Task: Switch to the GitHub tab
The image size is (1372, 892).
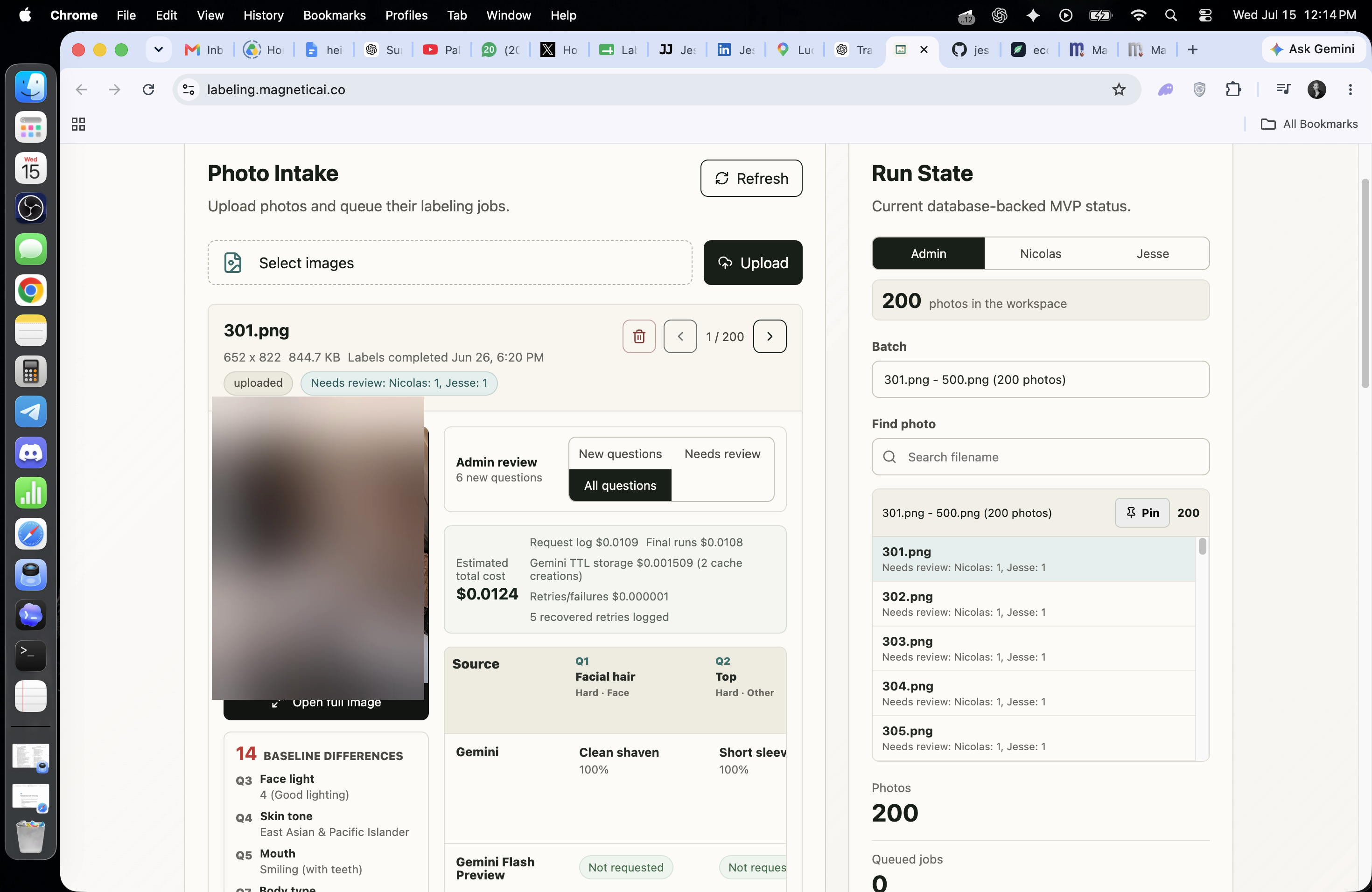Action: (970, 50)
